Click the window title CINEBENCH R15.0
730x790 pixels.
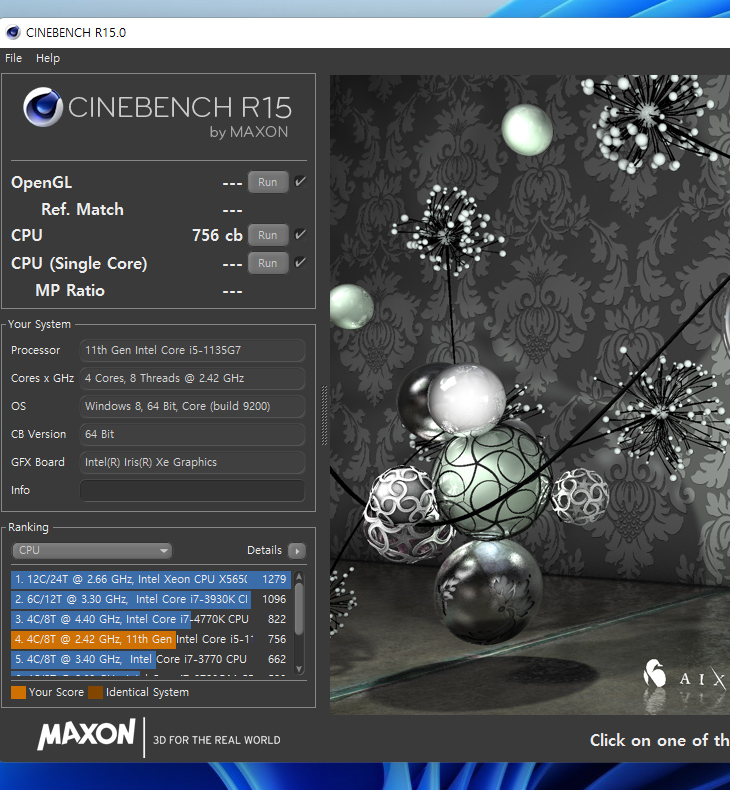point(76,33)
